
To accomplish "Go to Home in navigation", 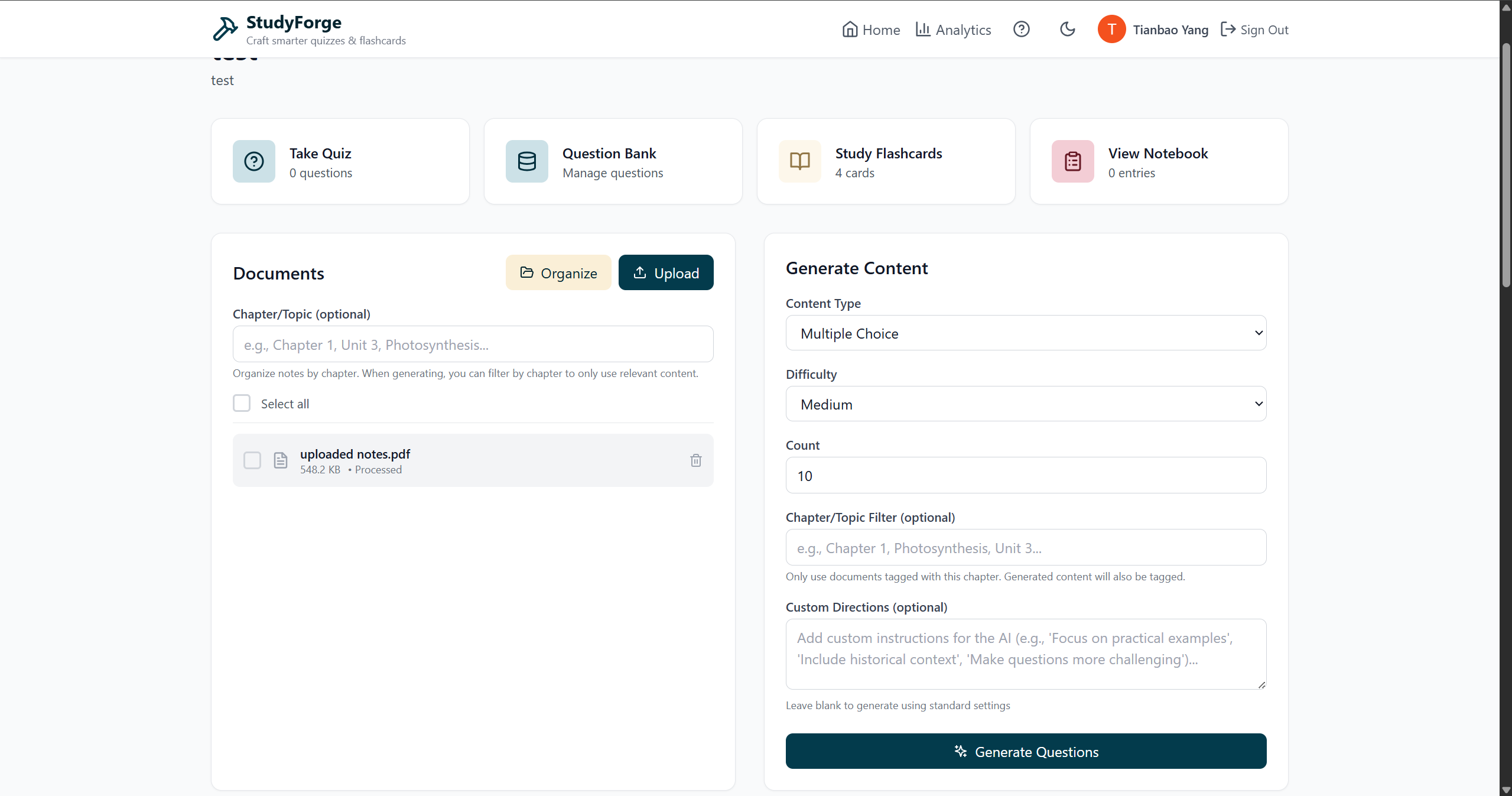I will [871, 30].
